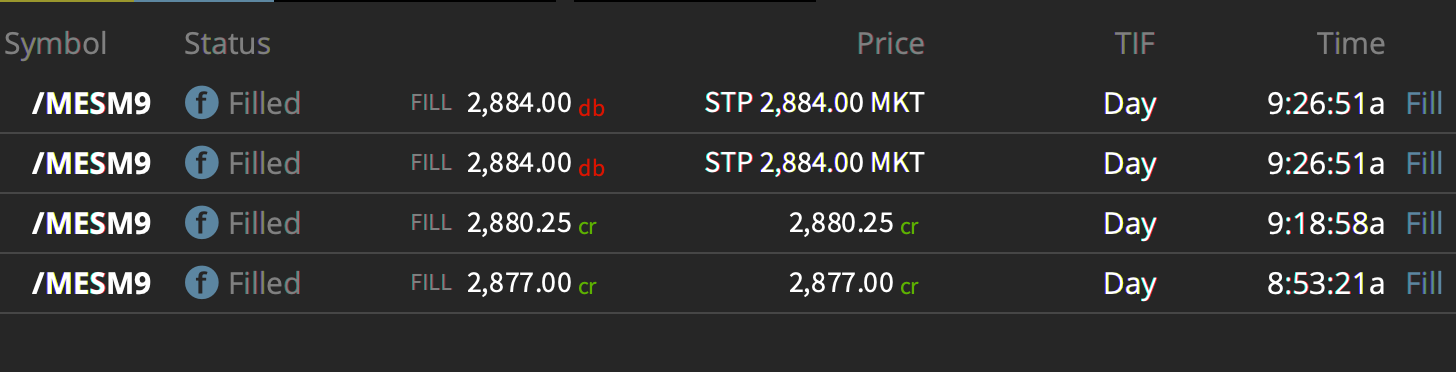
Task: Click the filled icon on the 8:53:21a order
Action: (202, 283)
